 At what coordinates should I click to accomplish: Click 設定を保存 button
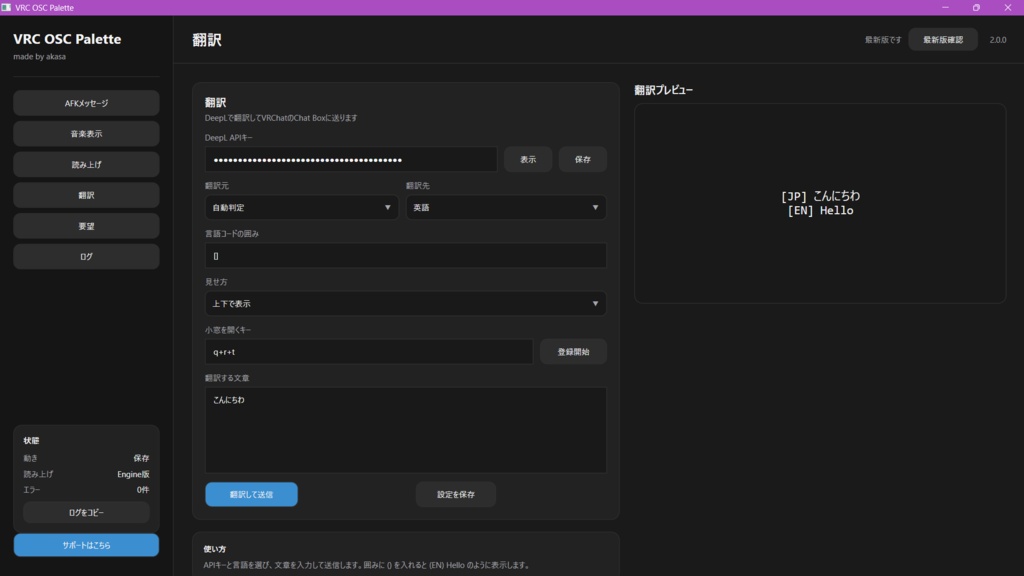click(456, 494)
